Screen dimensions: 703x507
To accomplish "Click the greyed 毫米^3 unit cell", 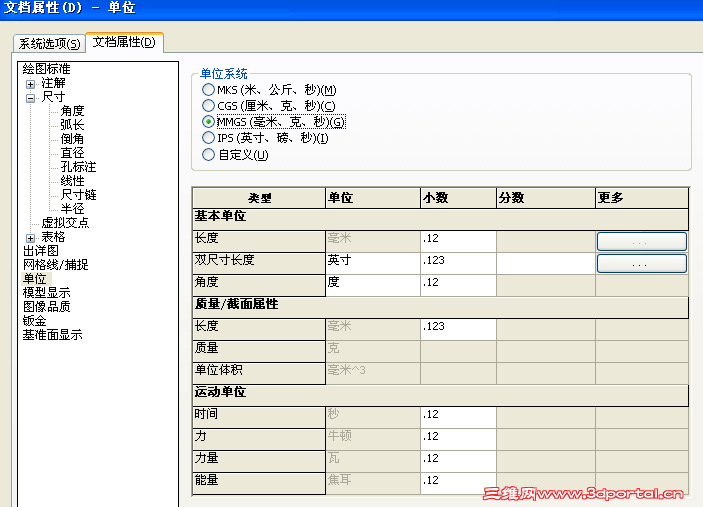I will tap(373, 373).
